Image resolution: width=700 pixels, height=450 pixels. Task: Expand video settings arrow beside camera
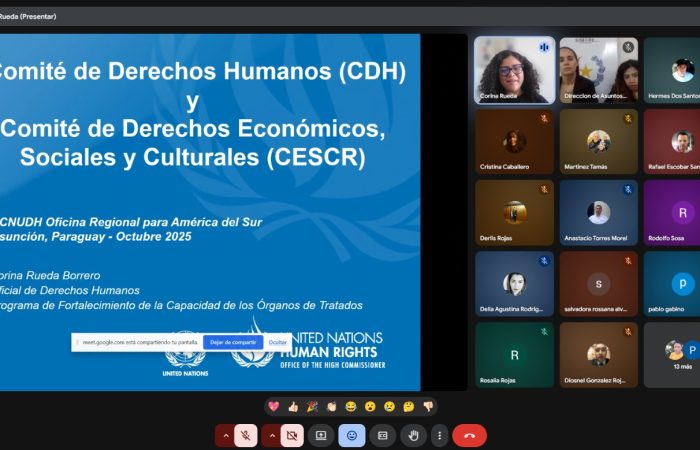pos(271,435)
